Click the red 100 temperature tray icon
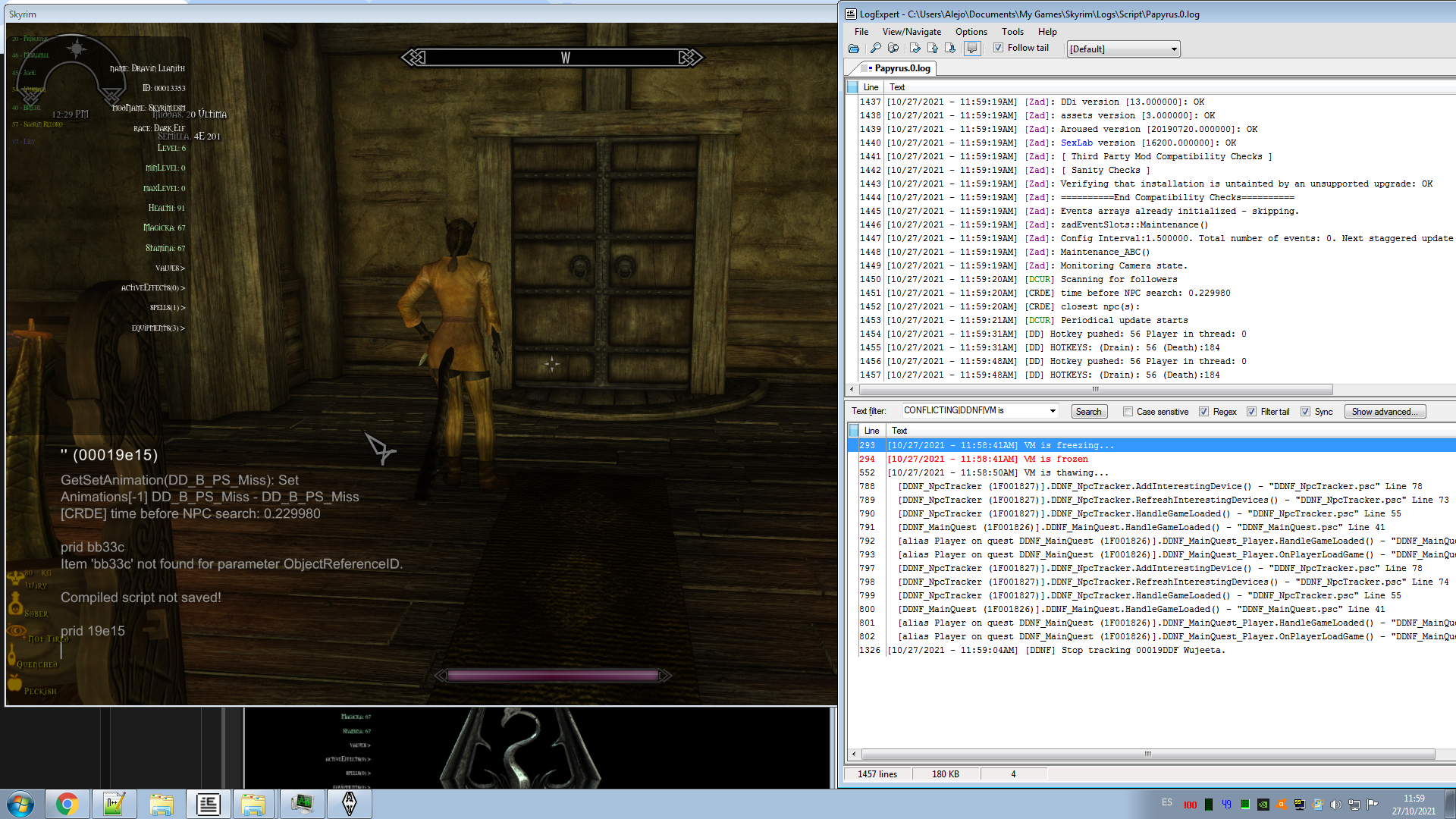The image size is (1456, 819). [1191, 805]
